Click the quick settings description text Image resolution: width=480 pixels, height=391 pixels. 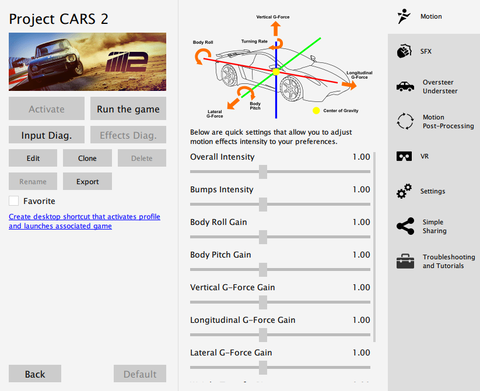click(x=271, y=137)
